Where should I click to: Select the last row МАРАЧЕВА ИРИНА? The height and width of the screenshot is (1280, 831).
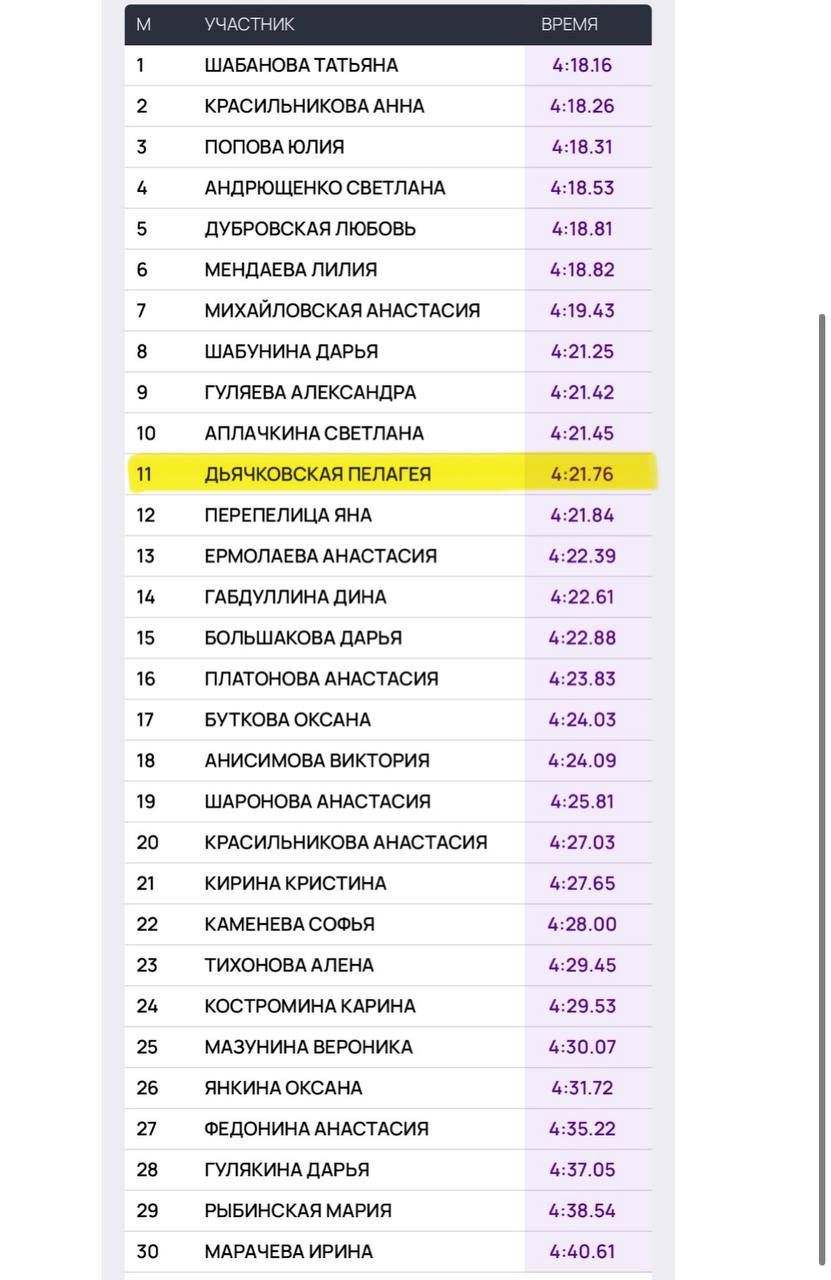coord(288,1251)
